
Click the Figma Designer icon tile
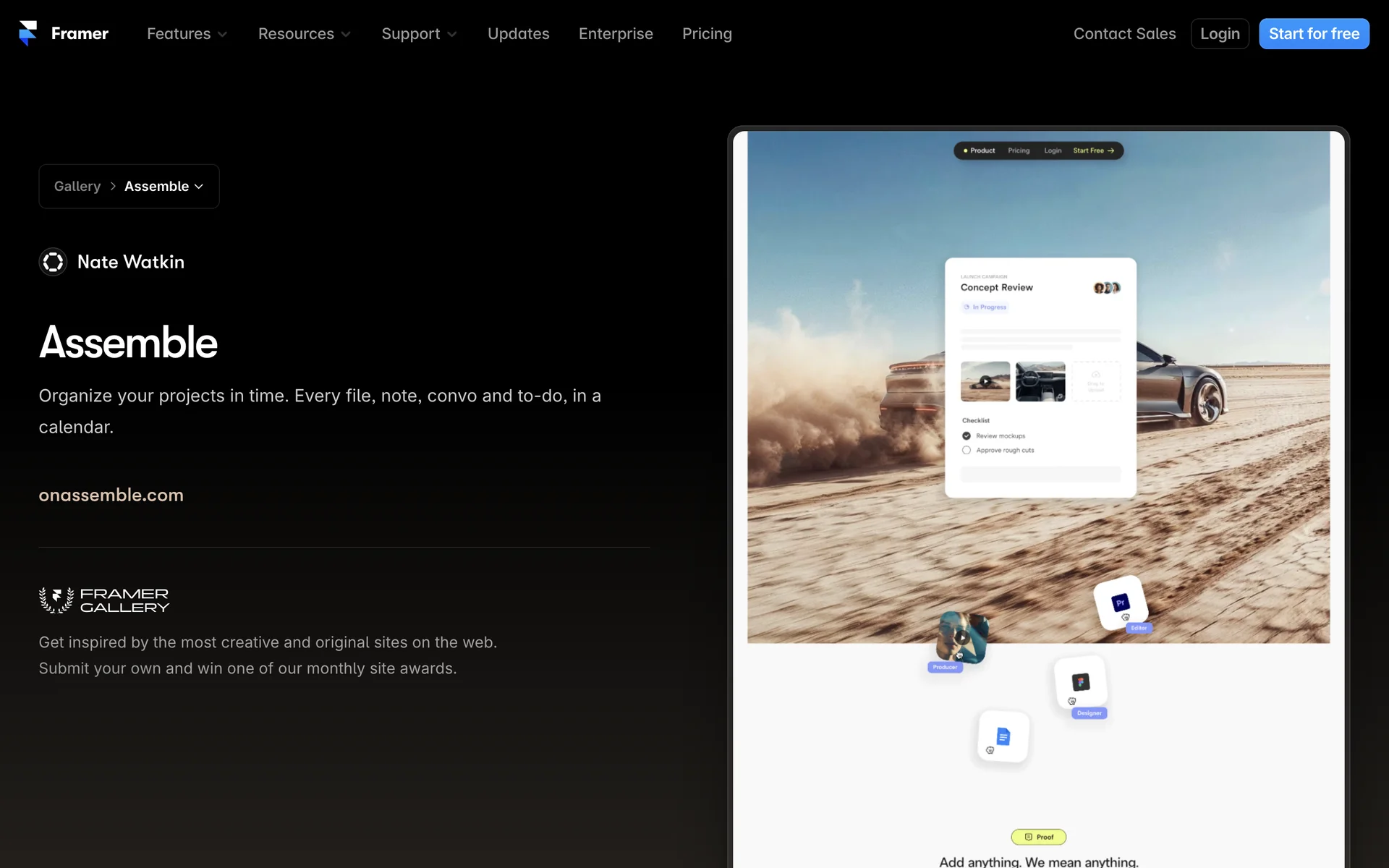[1080, 682]
